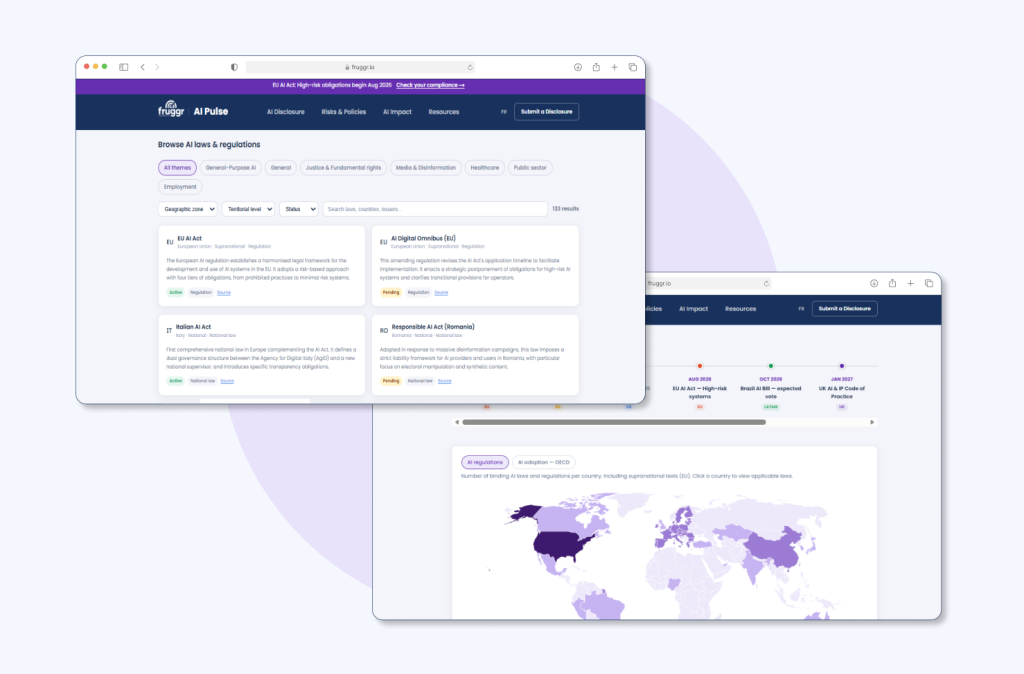
Task: Open AI Impact menu in back window
Action: [x=694, y=309]
